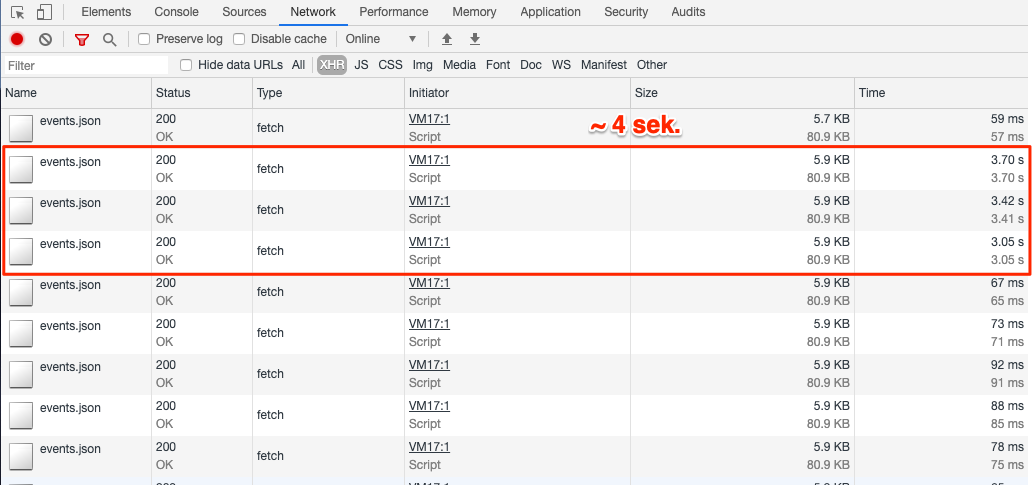Sort by the Initiator column header
Viewport: 1032px width, 485px height.
point(517,93)
